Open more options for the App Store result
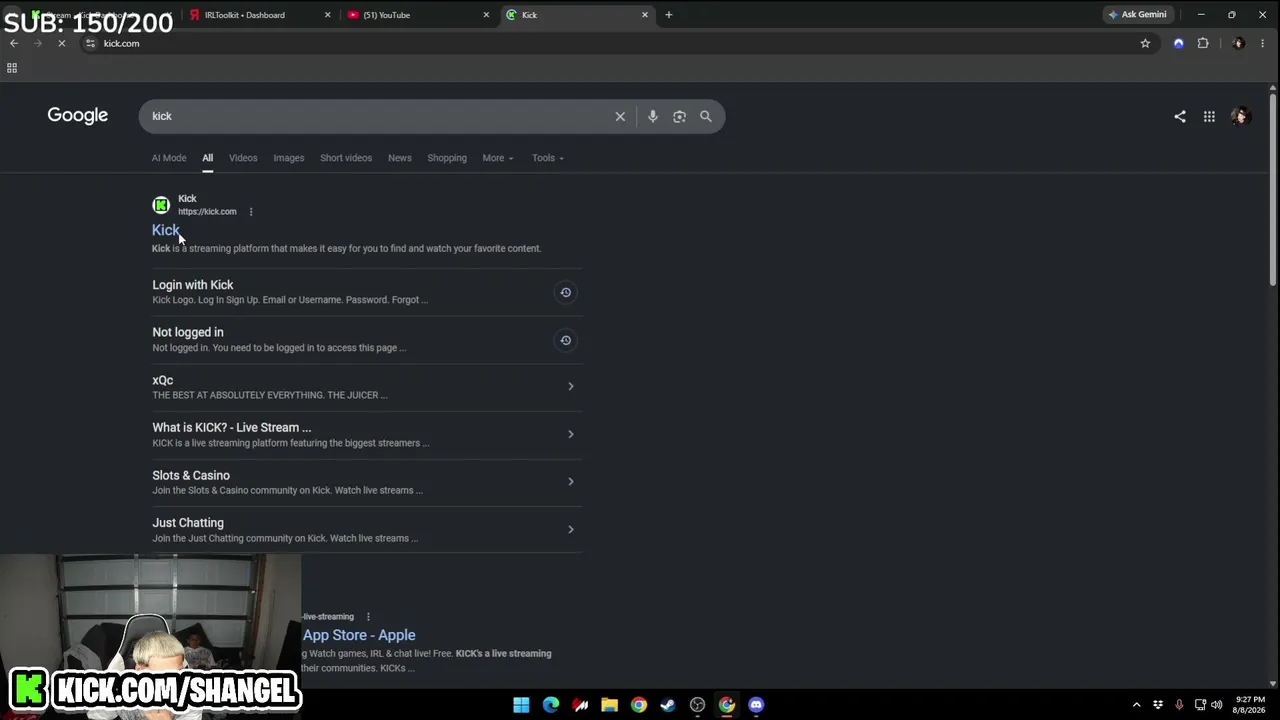The height and width of the screenshot is (720, 1280). point(368,617)
